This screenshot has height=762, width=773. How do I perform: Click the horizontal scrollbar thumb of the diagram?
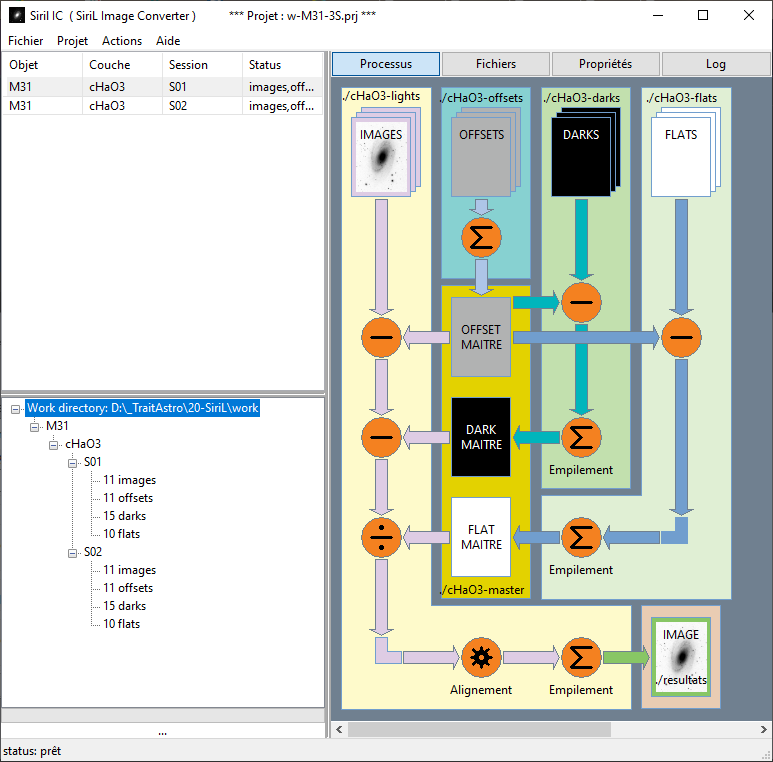coord(479,729)
